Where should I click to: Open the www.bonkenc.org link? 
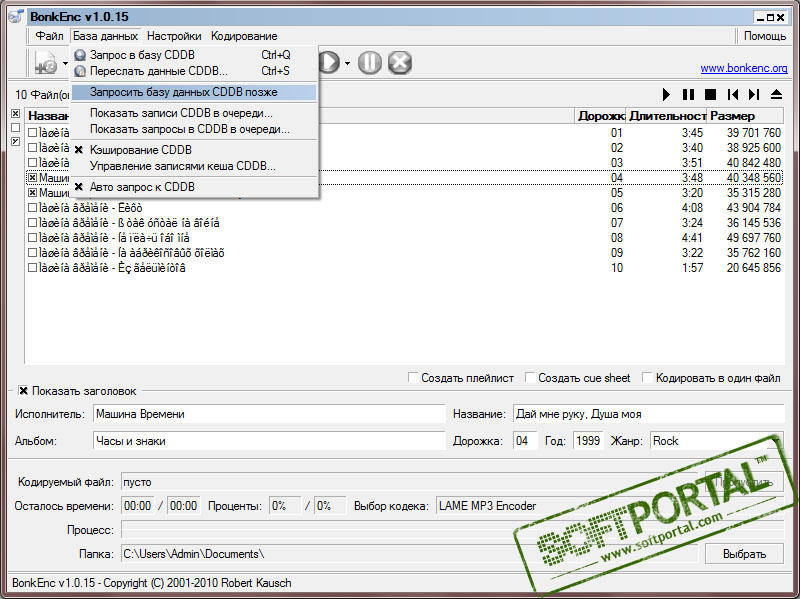[743, 68]
